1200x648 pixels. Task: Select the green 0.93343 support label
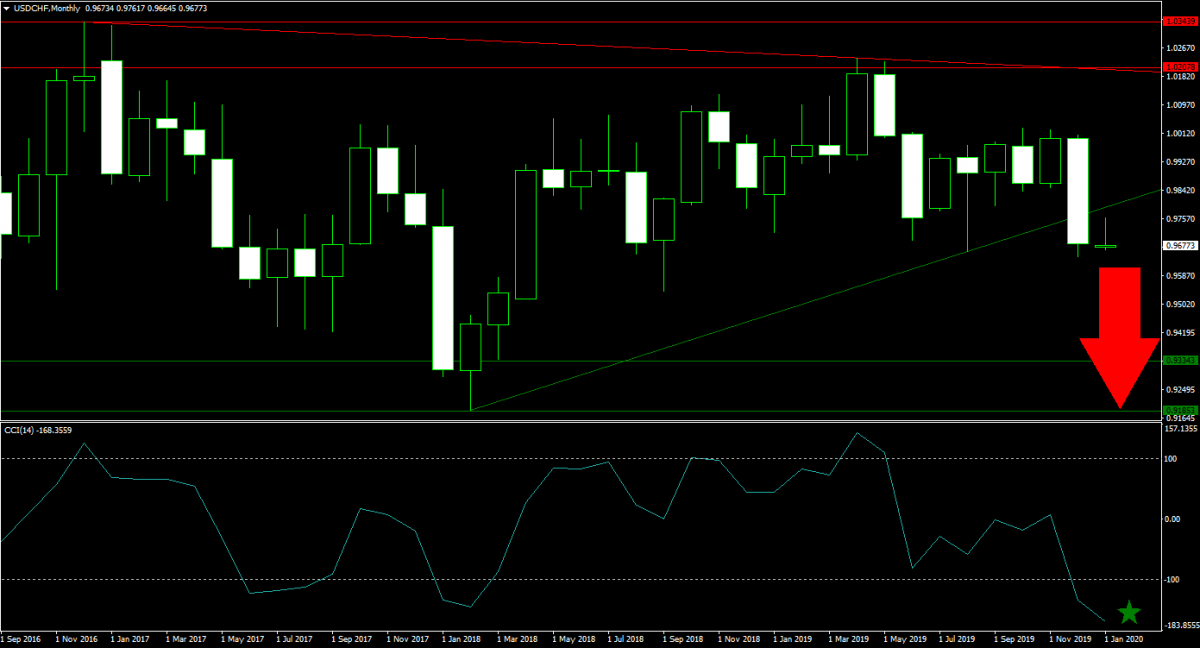coord(1180,360)
